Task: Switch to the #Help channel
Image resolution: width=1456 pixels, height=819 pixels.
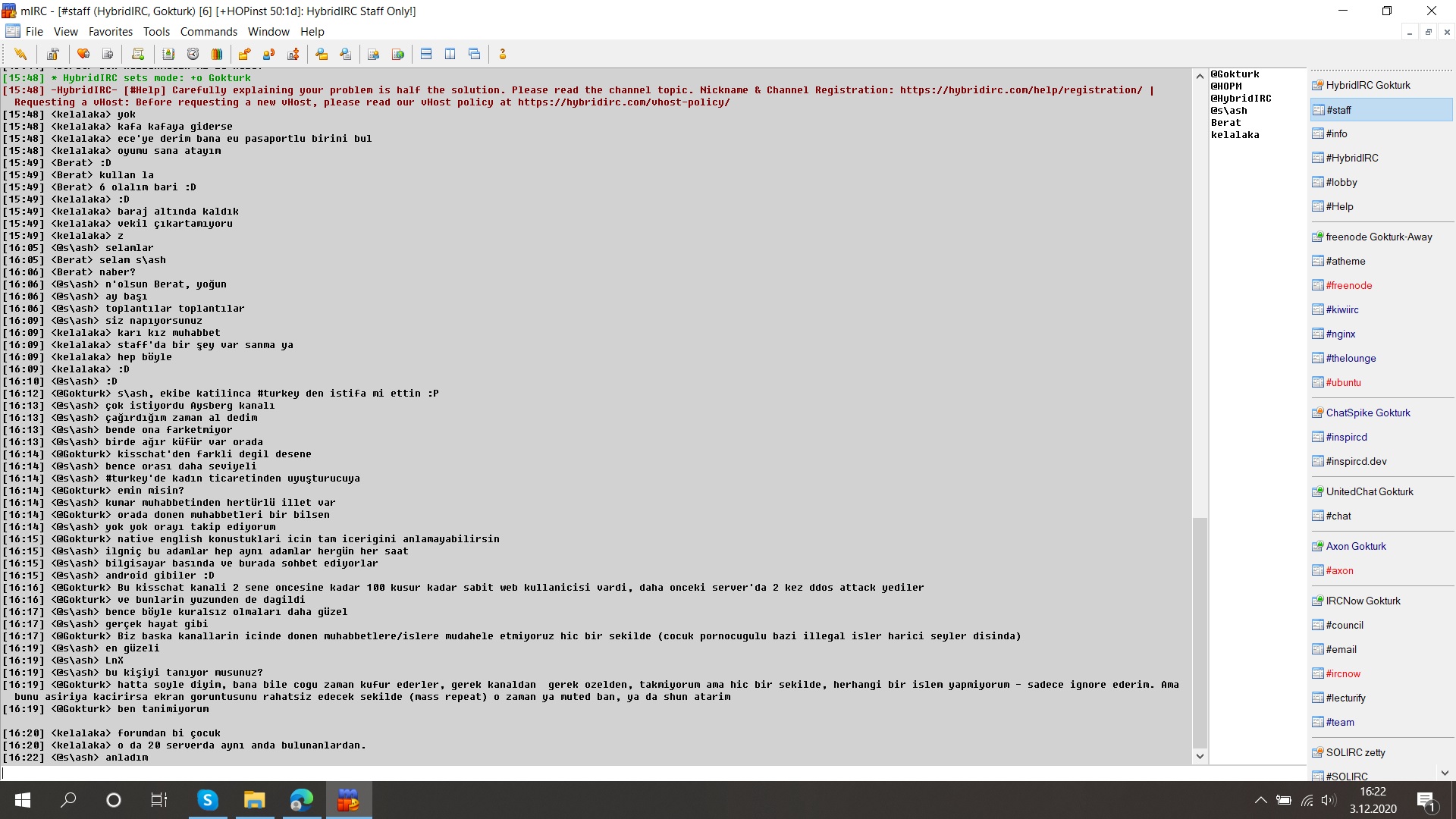Action: click(1381, 206)
